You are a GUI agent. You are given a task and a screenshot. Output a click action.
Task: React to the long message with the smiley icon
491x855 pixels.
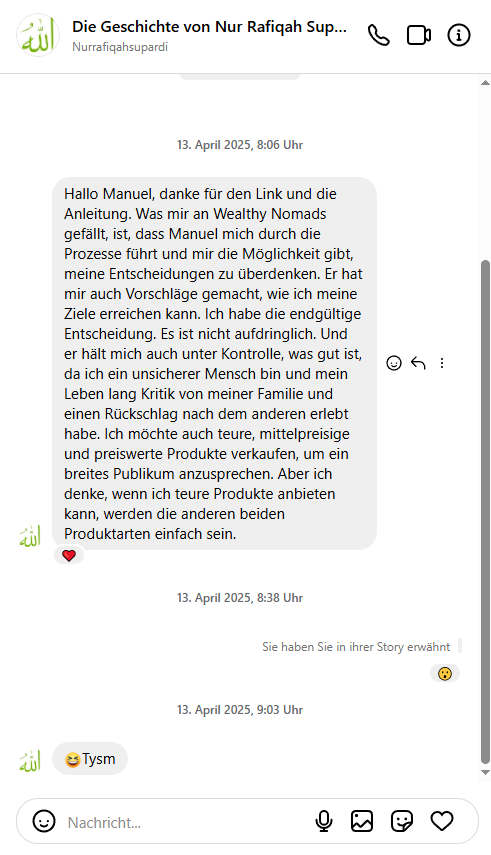click(x=394, y=363)
